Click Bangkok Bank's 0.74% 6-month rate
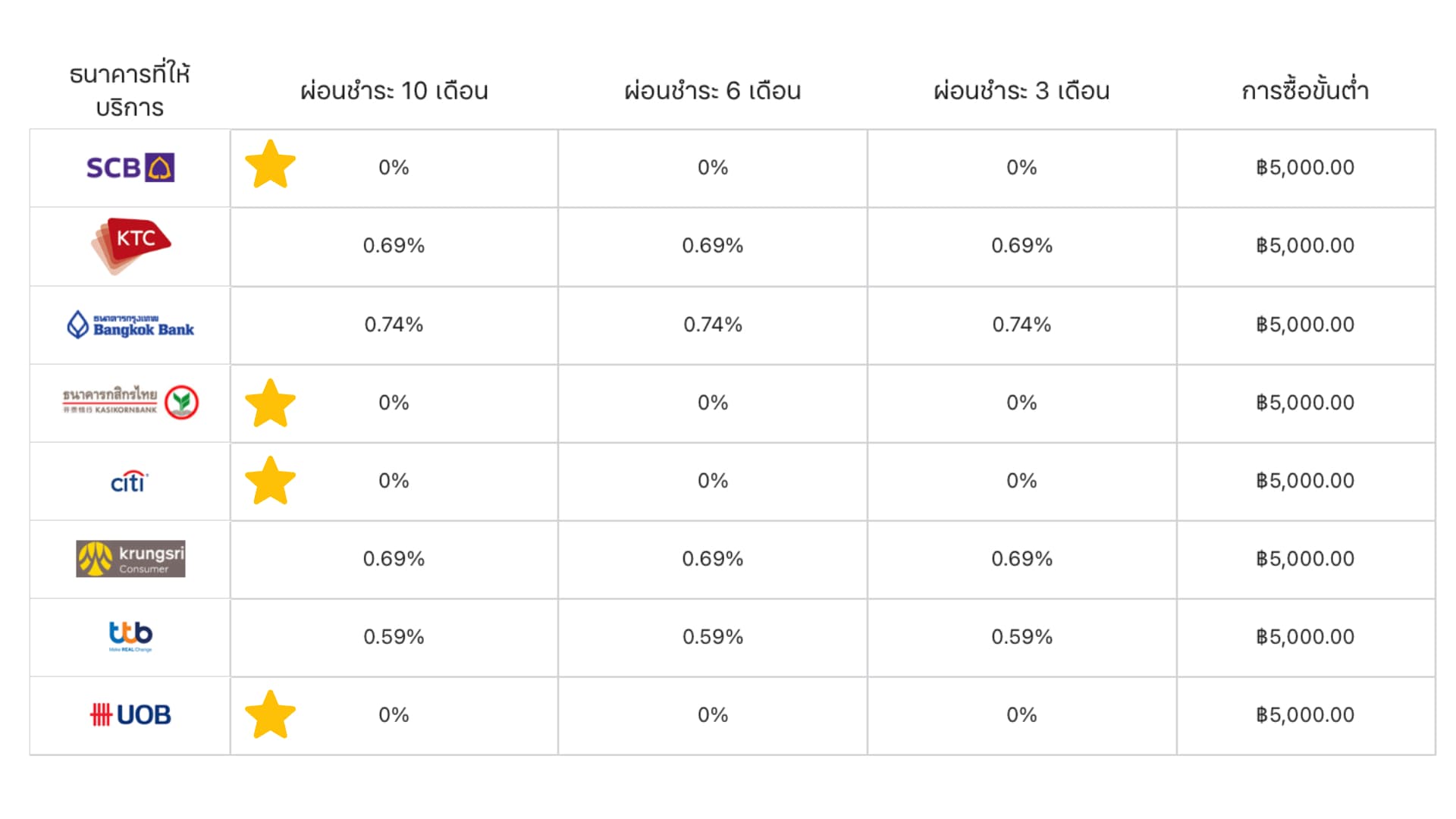Screen dimensions: 1456x819 click(712, 325)
